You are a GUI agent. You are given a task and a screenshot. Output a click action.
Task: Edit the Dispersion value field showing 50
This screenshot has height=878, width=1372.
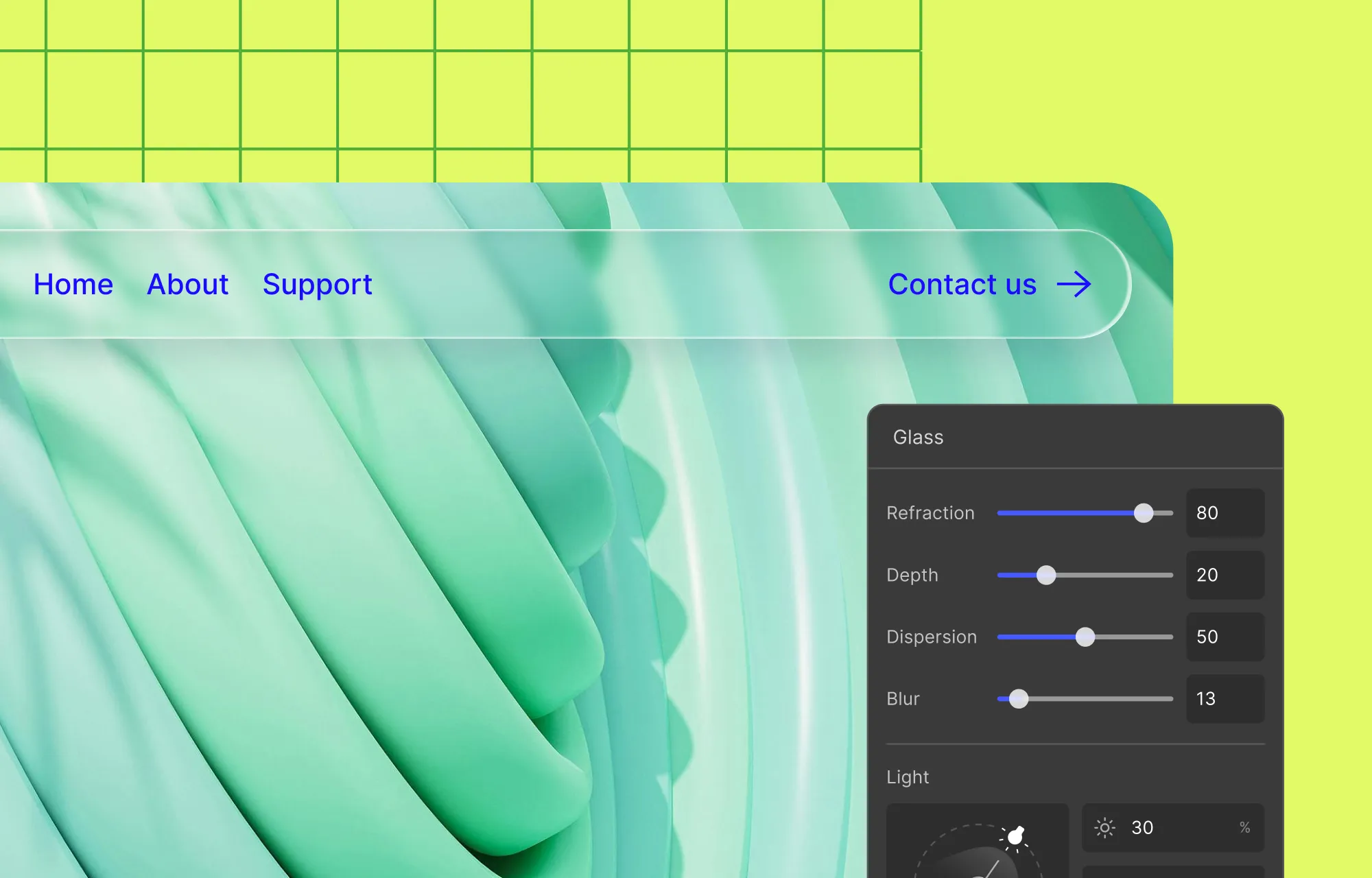pyautogui.click(x=1225, y=637)
